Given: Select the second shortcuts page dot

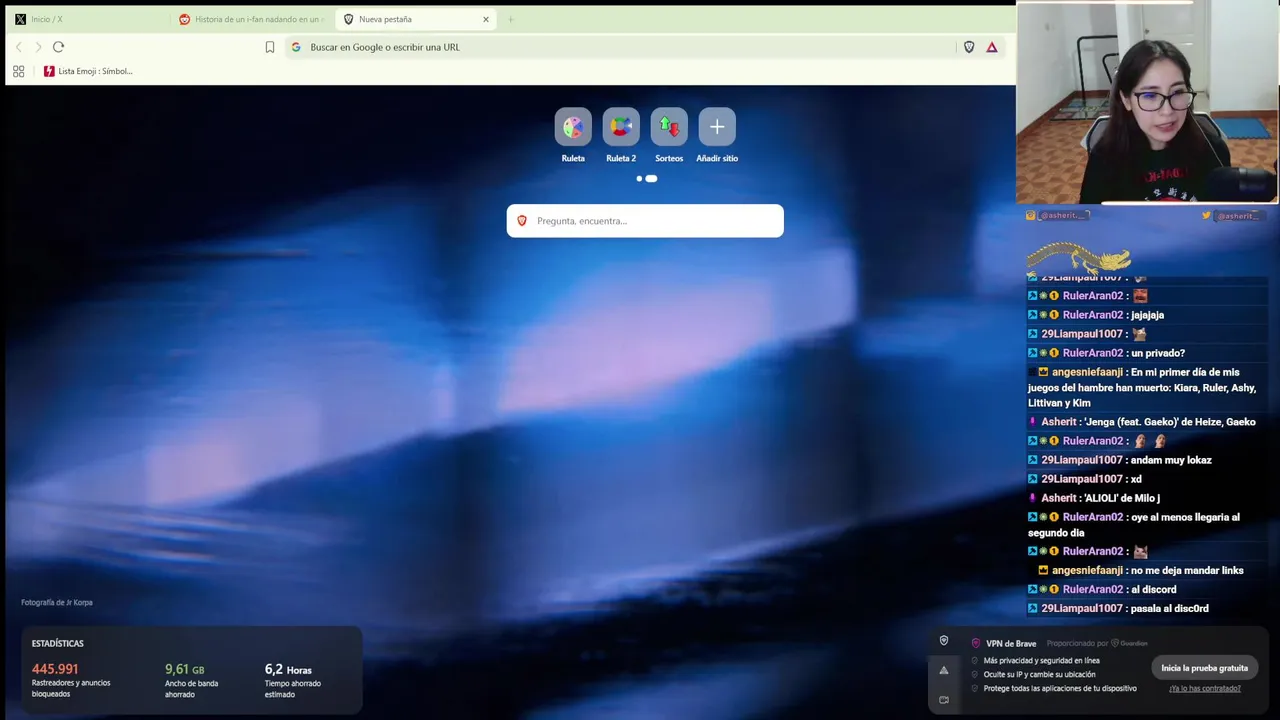Looking at the screenshot, I should [x=651, y=179].
